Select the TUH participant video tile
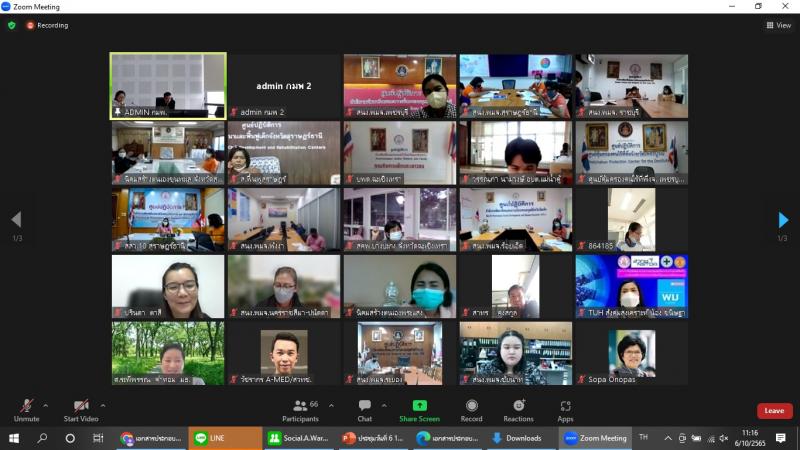The height and width of the screenshot is (450, 800). [x=632, y=287]
